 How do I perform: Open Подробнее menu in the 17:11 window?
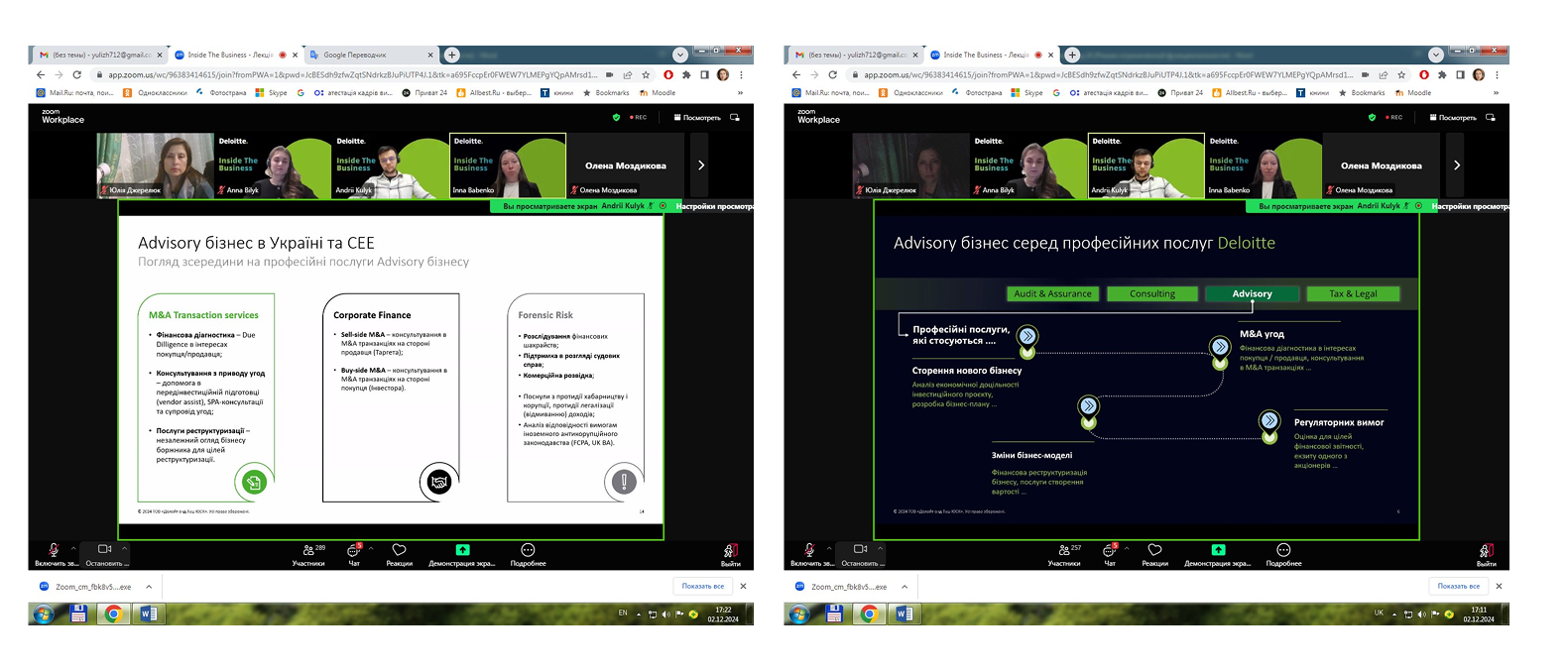(1283, 555)
